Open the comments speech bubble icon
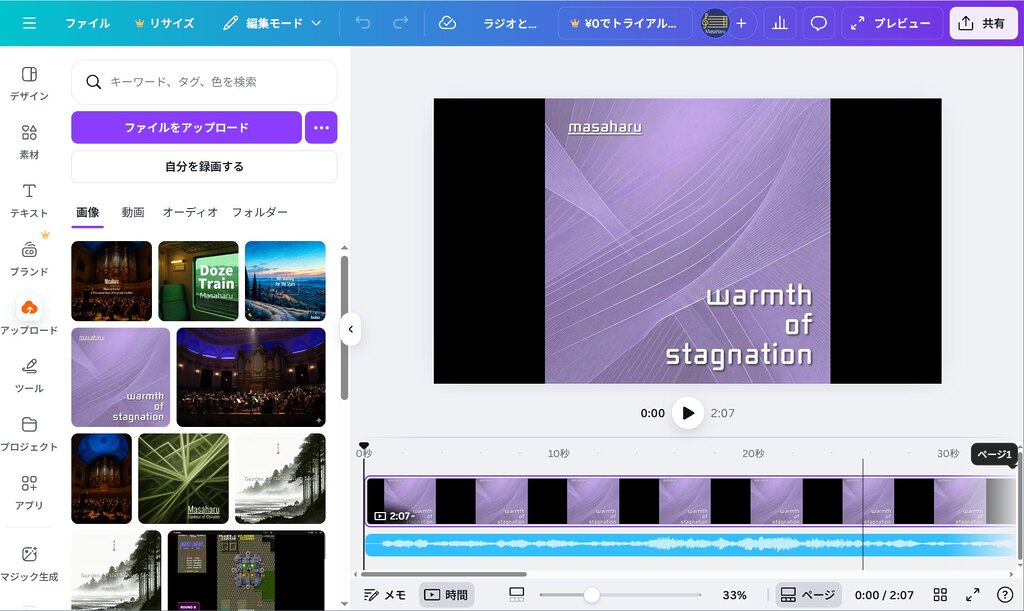This screenshot has height=611, width=1024. click(x=818, y=23)
